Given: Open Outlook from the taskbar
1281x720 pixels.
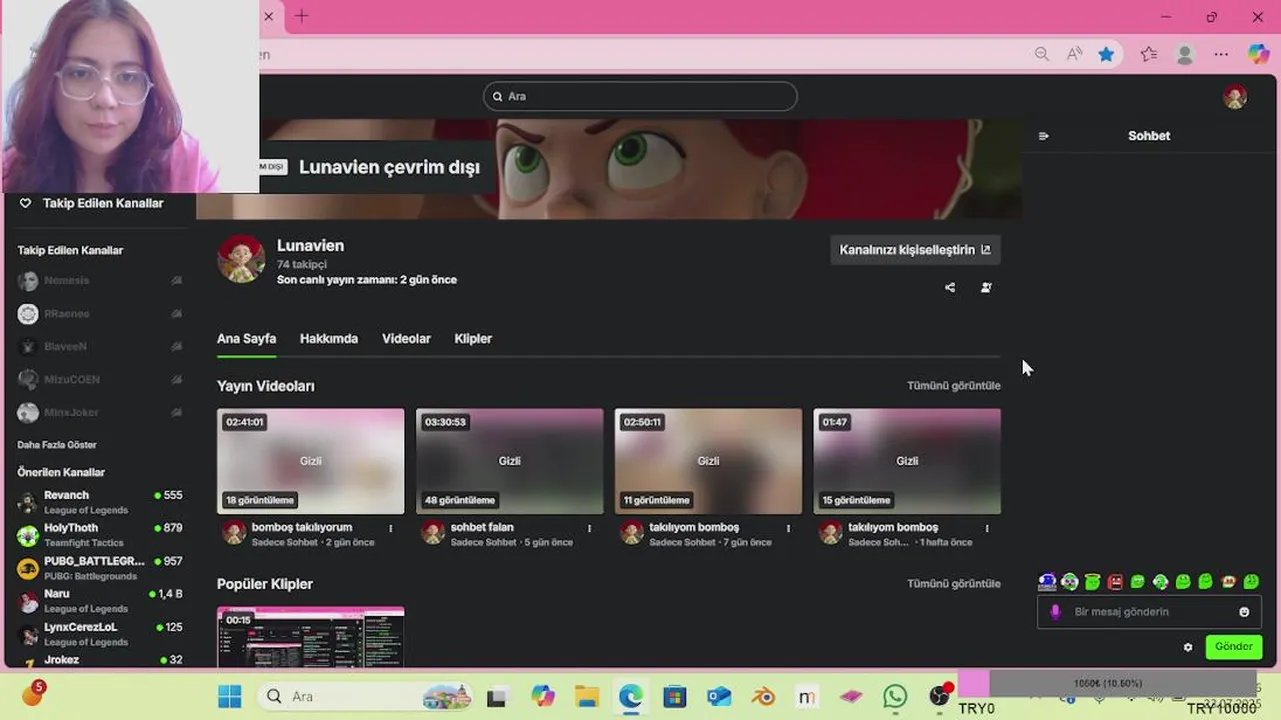Looking at the screenshot, I should 719,696.
